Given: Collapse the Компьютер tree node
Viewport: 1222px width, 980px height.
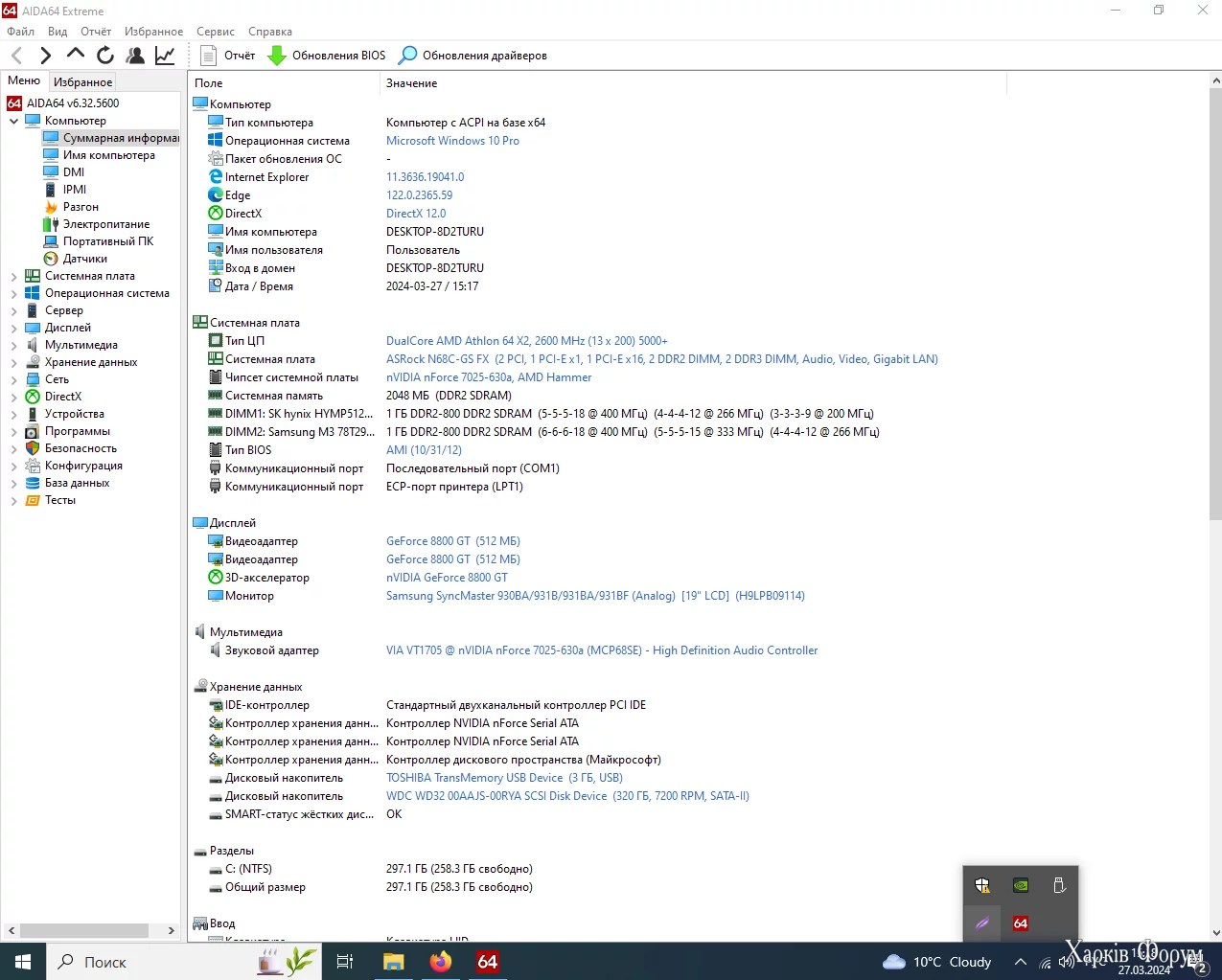Looking at the screenshot, I should [13, 122].
